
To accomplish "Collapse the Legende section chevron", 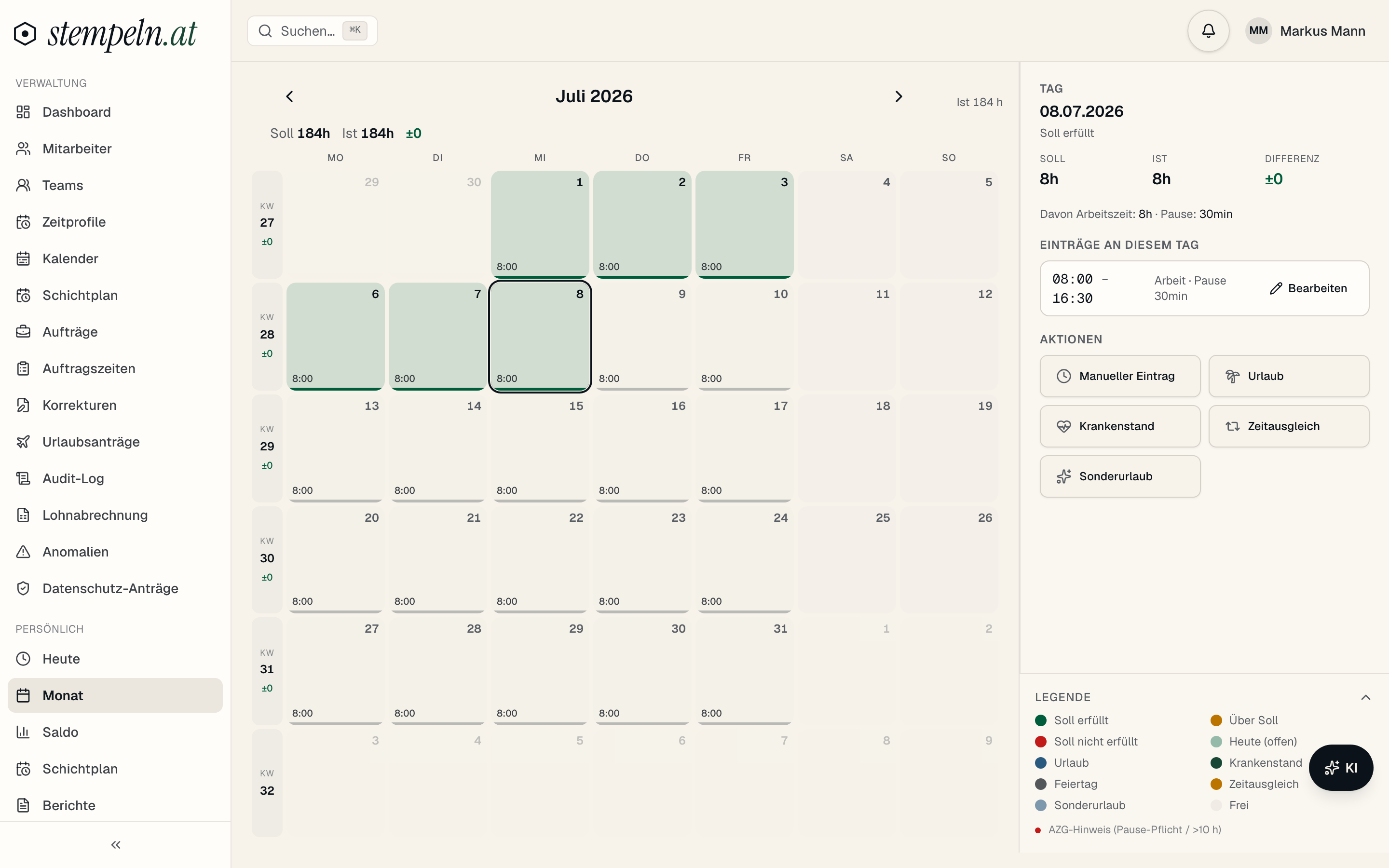I will [x=1365, y=697].
